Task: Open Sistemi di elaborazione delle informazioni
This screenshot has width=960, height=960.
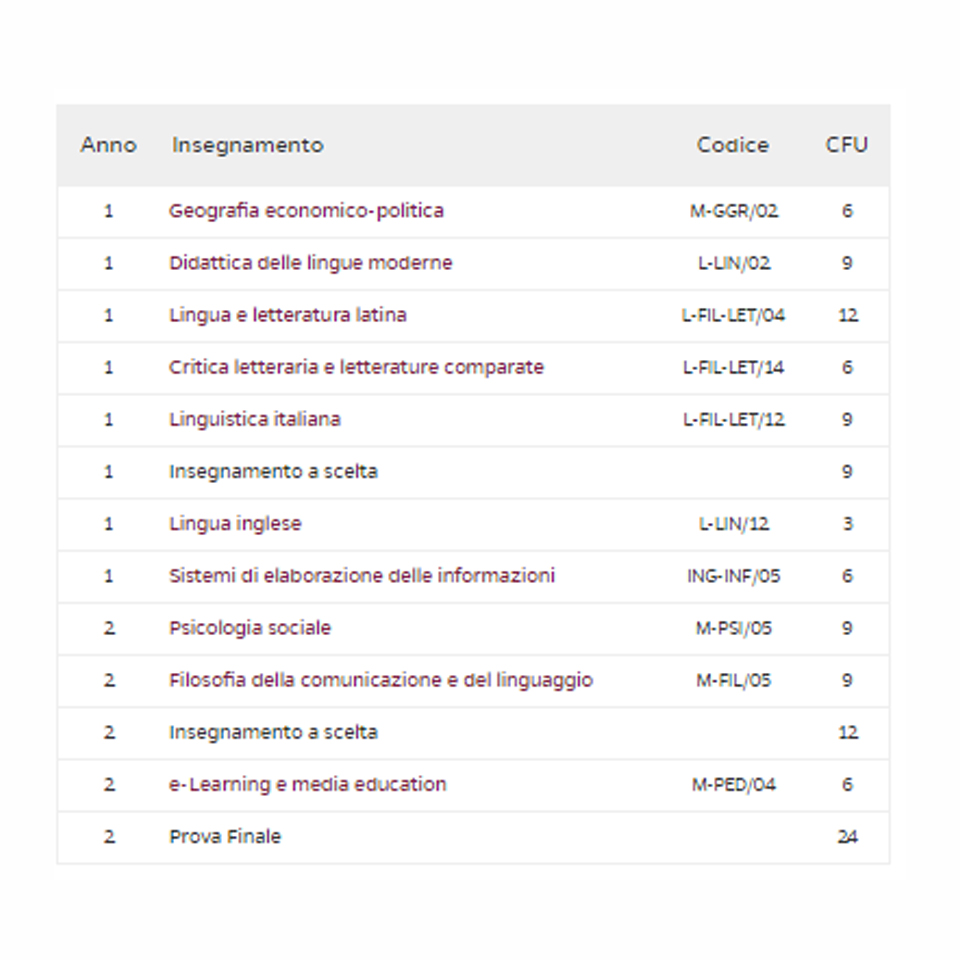Action: click(362, 576)
